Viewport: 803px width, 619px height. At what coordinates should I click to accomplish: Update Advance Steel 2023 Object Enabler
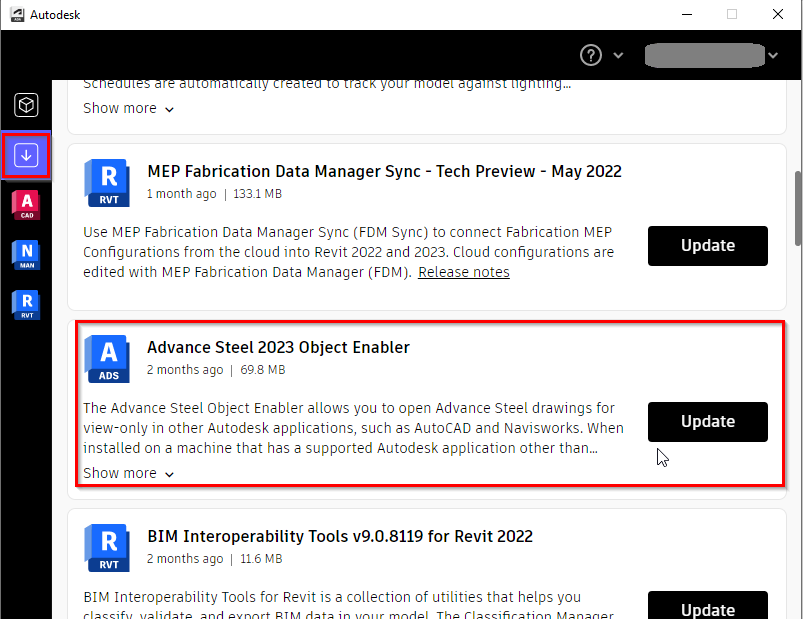pos(708,422)
